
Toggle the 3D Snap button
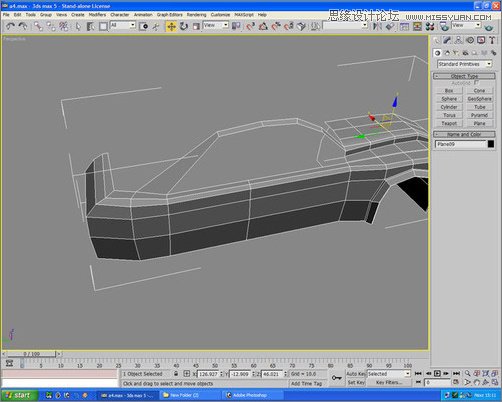click(250, 26)
